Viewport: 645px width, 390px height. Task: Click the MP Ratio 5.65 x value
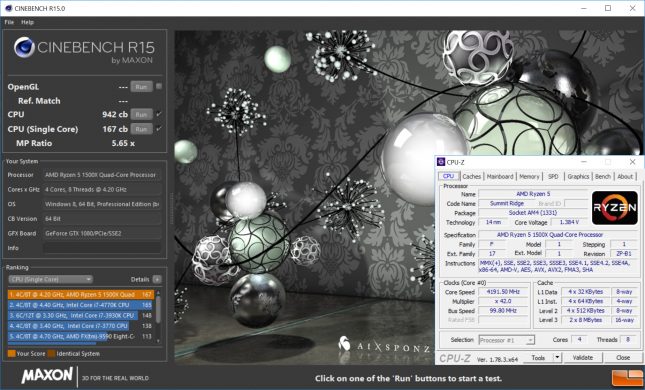pos(123,143)
